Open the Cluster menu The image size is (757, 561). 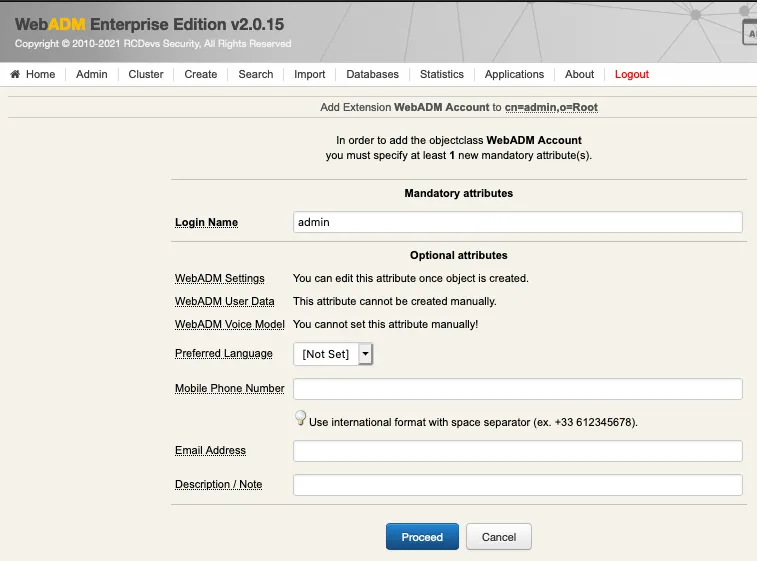[x=146, y=74]
